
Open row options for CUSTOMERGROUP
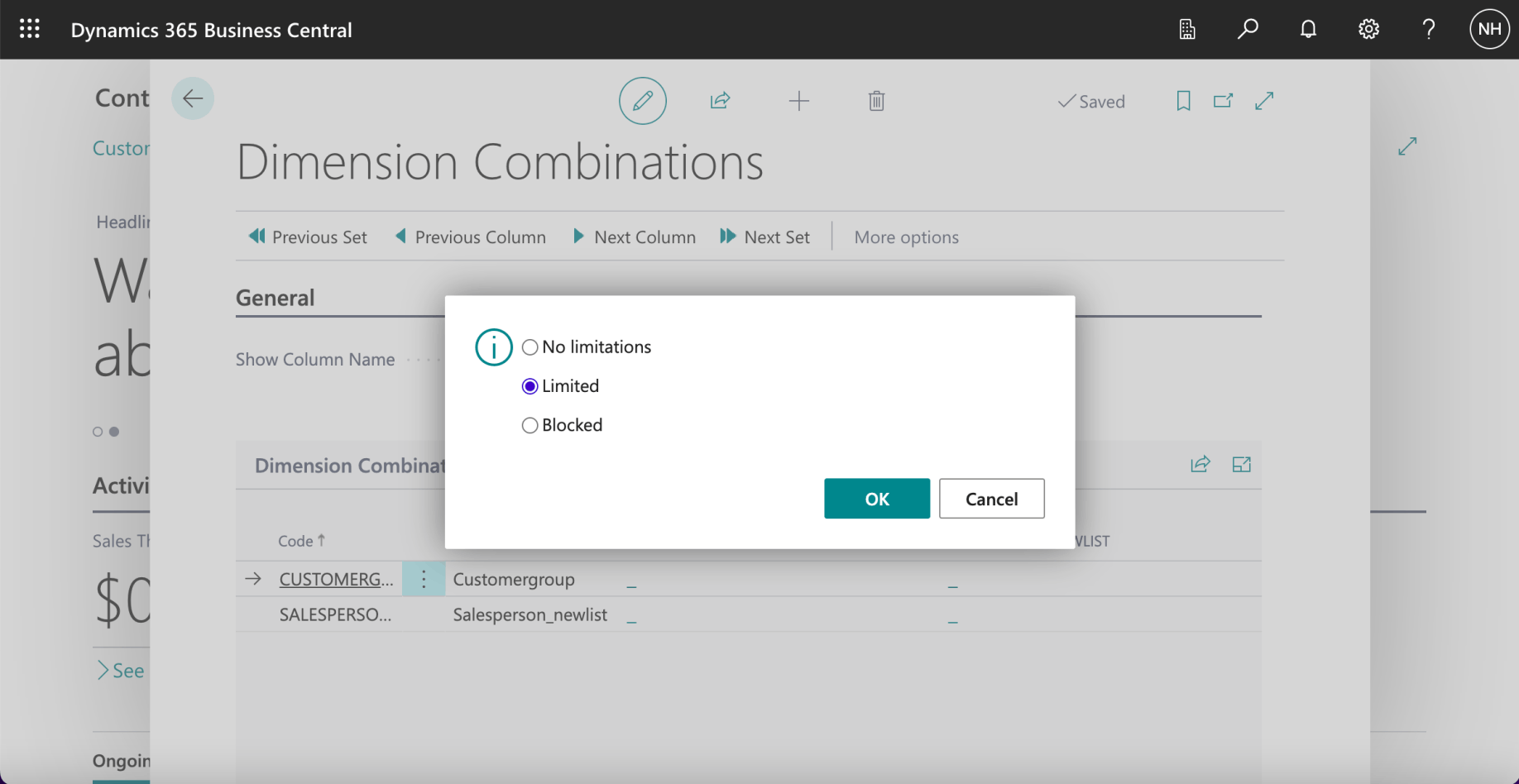coord(424,579)
